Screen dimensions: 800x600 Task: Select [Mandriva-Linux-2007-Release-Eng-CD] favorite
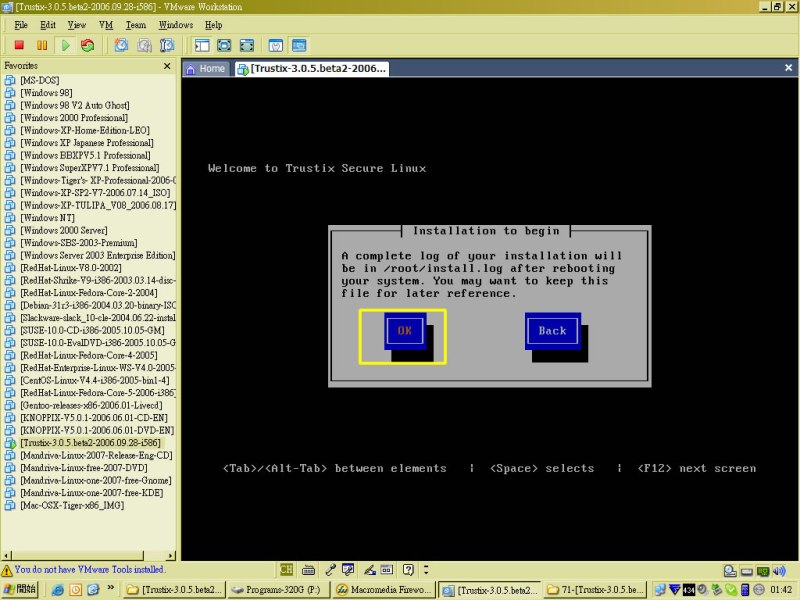click(x=96, y=455)
